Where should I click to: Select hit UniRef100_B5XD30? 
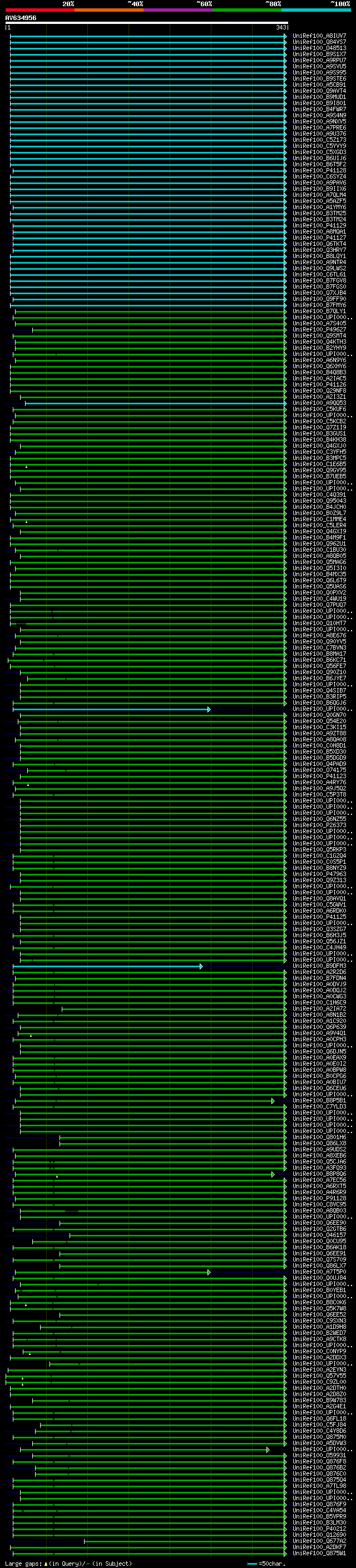click(x=319, y=752)
